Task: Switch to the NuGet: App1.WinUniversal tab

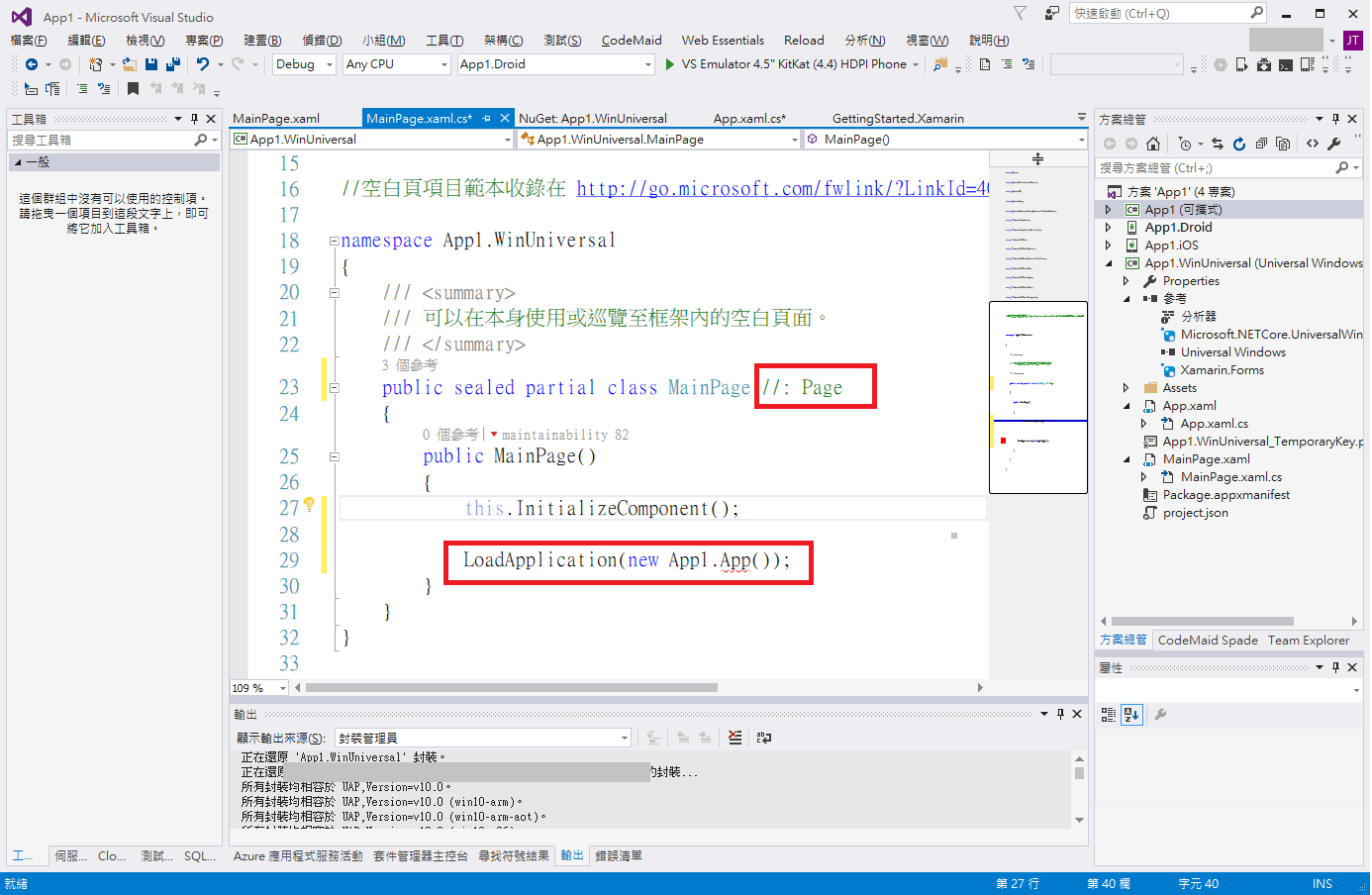Action: [593, 119]
